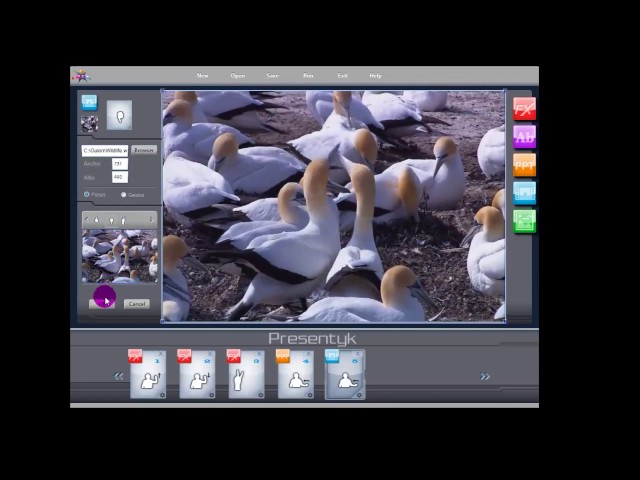640x480 pixels.
Task: Remove the blue video card via its X
Action: (358, 354)
